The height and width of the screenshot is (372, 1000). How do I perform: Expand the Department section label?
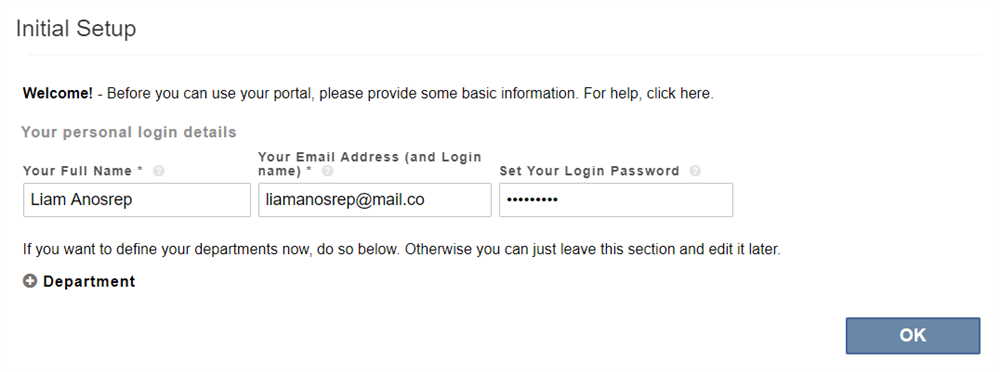pyautogui.click(x=89, y=281)
